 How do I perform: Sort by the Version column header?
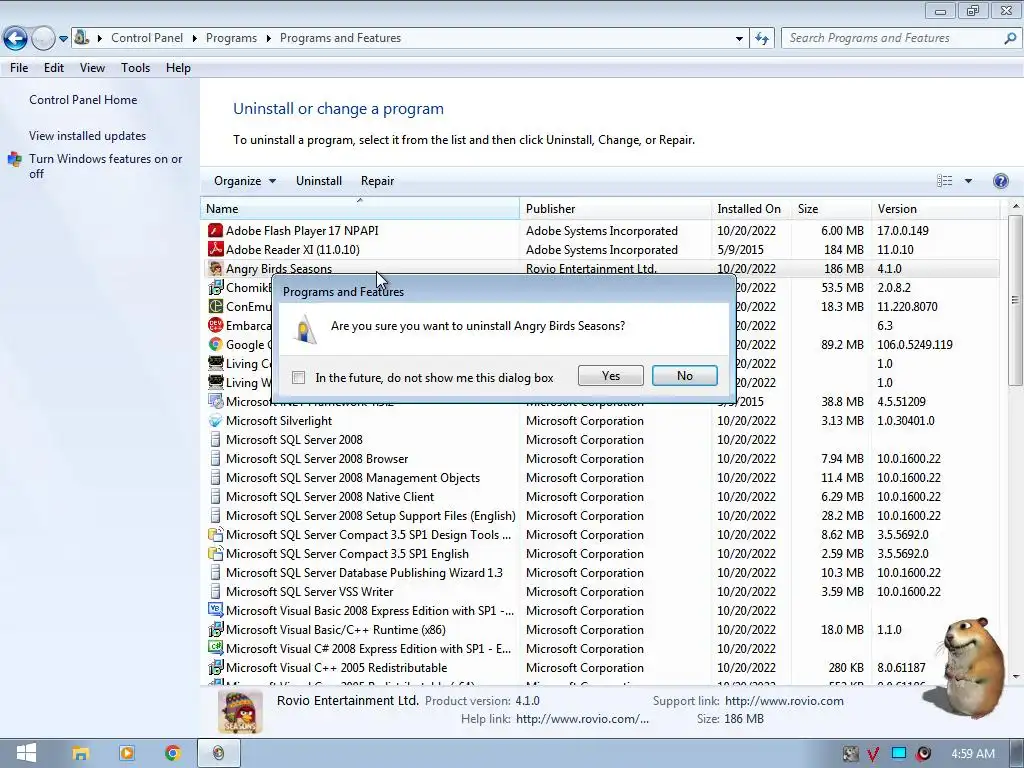[935, 209]
